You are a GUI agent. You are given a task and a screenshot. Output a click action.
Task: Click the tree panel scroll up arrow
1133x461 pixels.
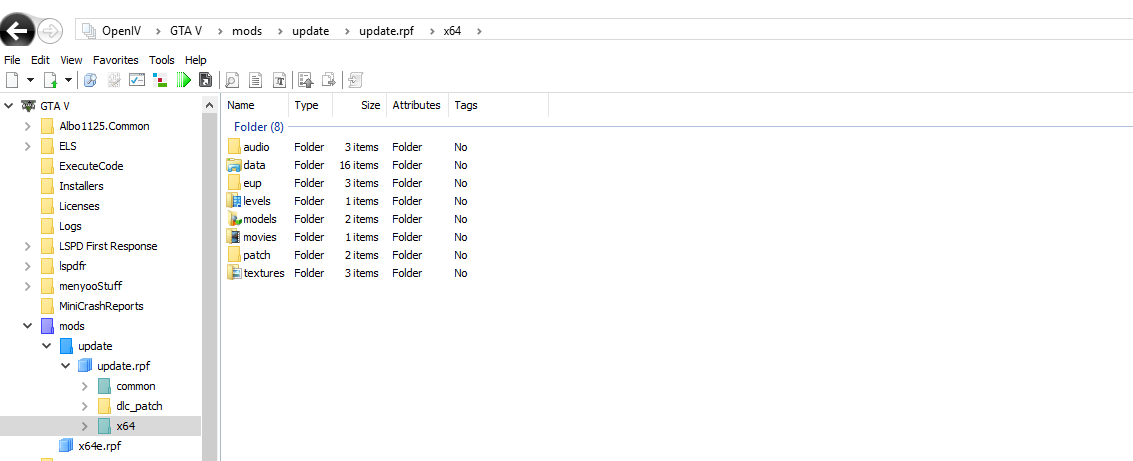[209, 105]
